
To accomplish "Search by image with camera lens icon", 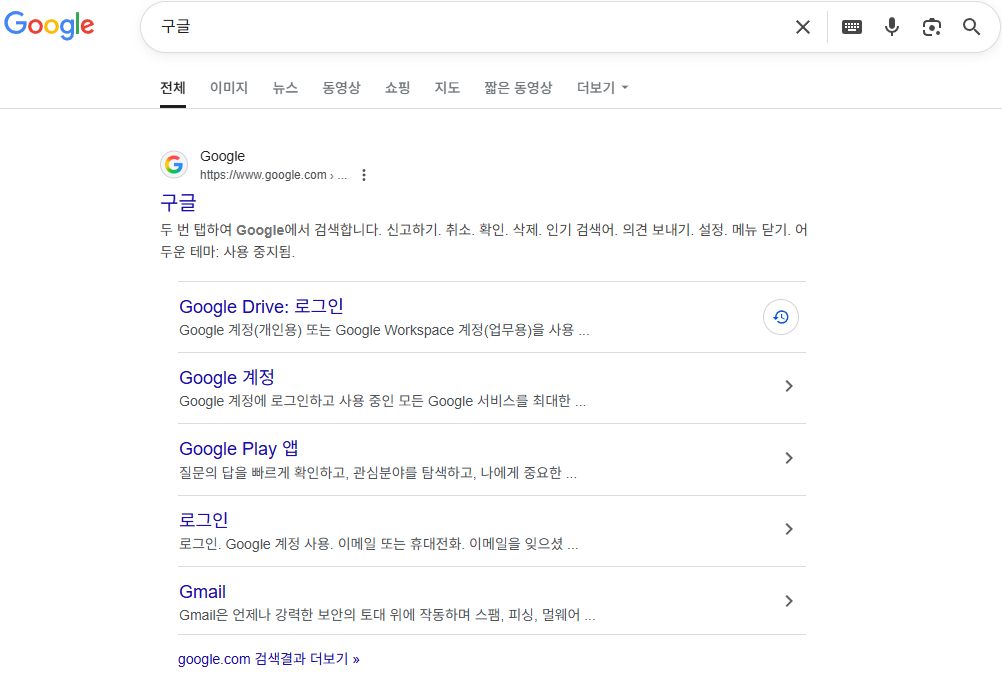I will 932,27.
